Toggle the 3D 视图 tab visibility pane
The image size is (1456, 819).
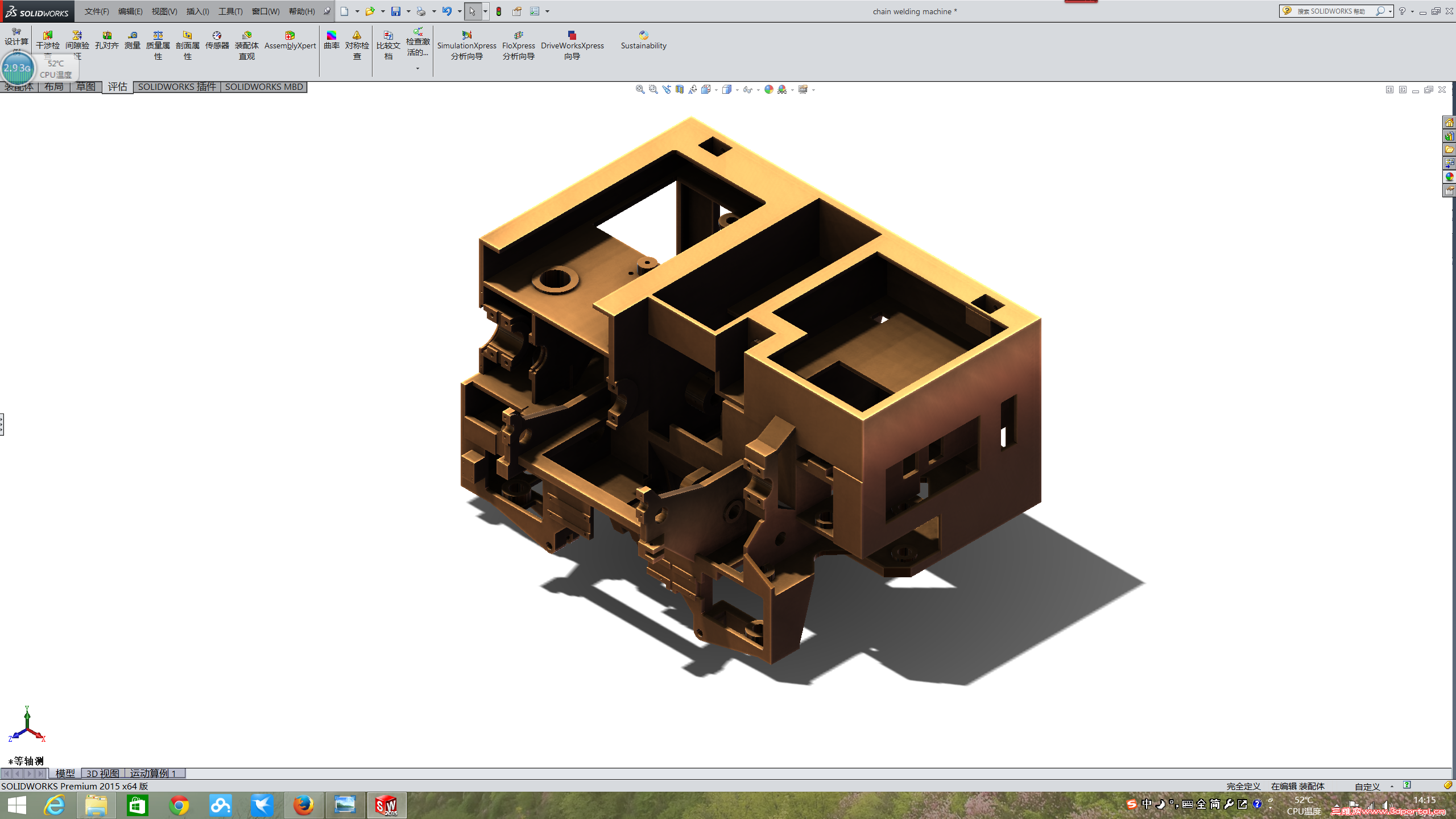pos(104,773)
